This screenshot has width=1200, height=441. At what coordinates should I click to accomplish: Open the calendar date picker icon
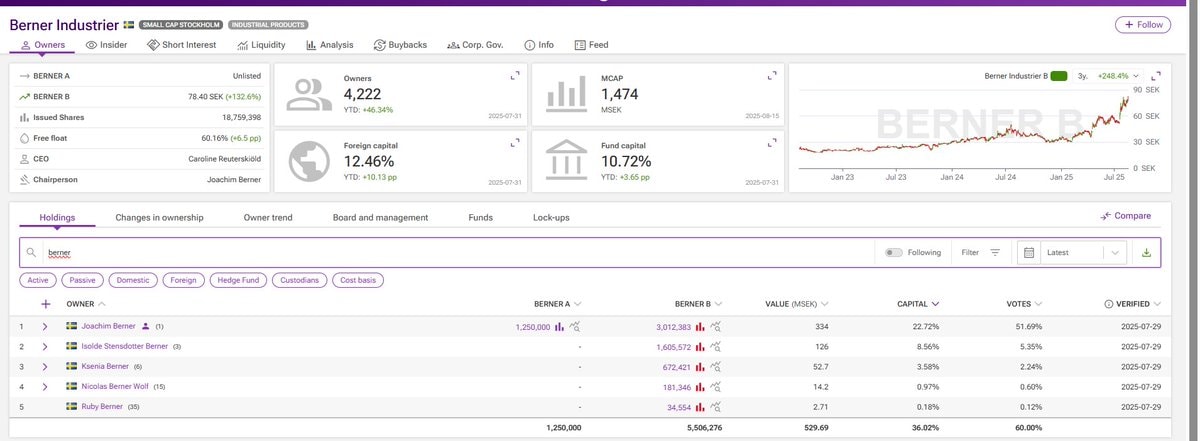[1029, 253]
